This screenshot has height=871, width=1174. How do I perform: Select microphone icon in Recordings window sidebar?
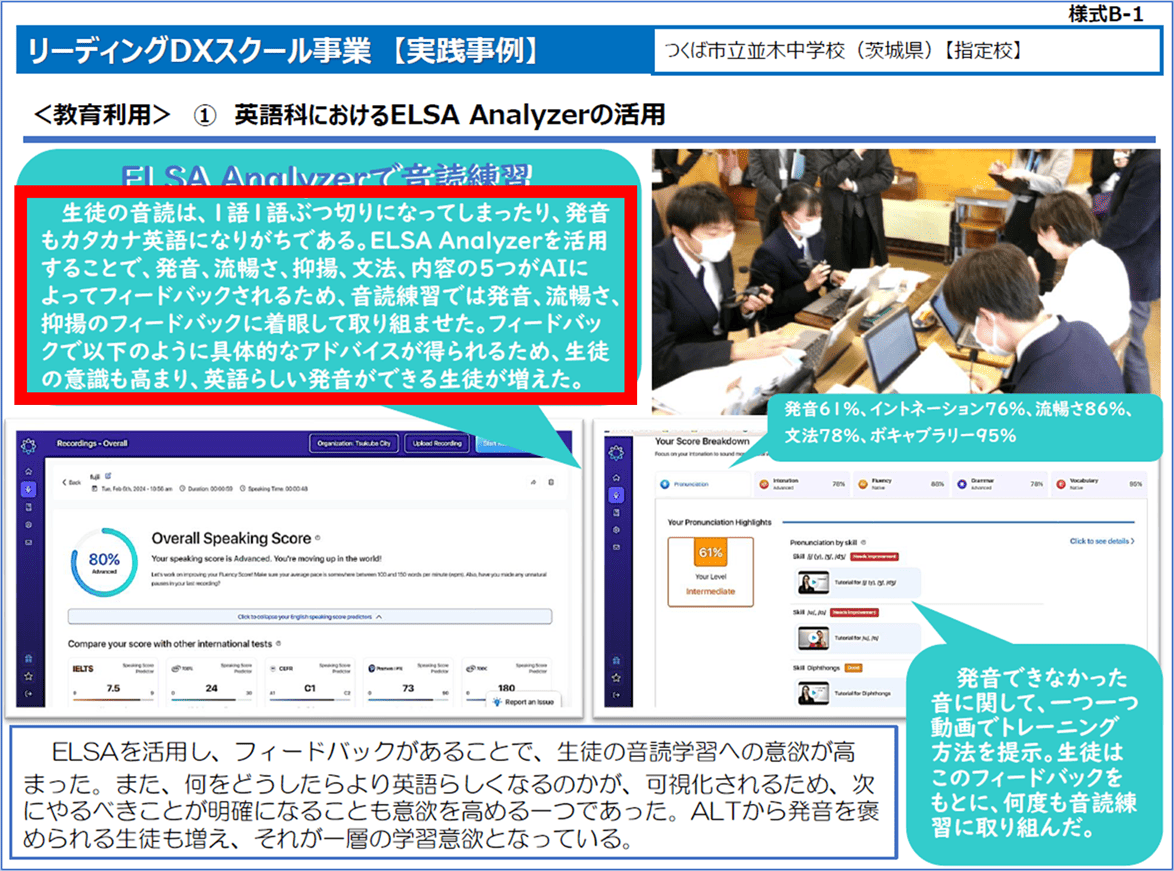point(28,489)
